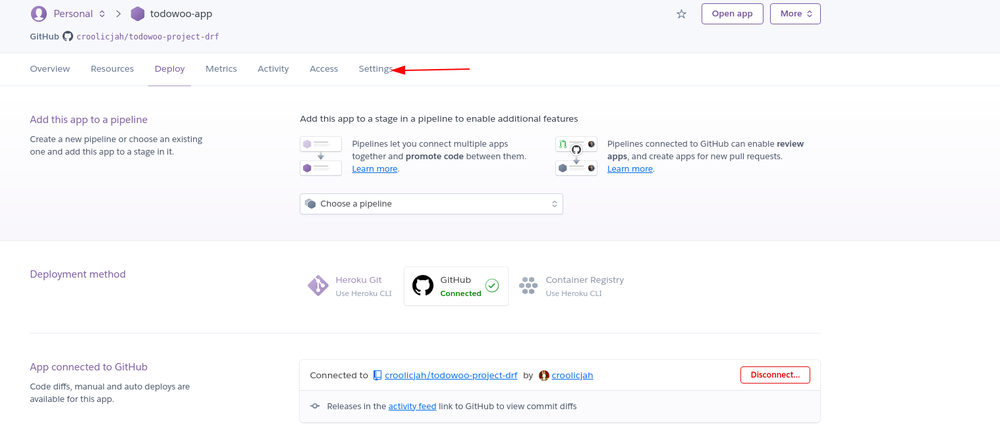
Task: Click the croolicjah user avatar icon
Action: (544, 375)
